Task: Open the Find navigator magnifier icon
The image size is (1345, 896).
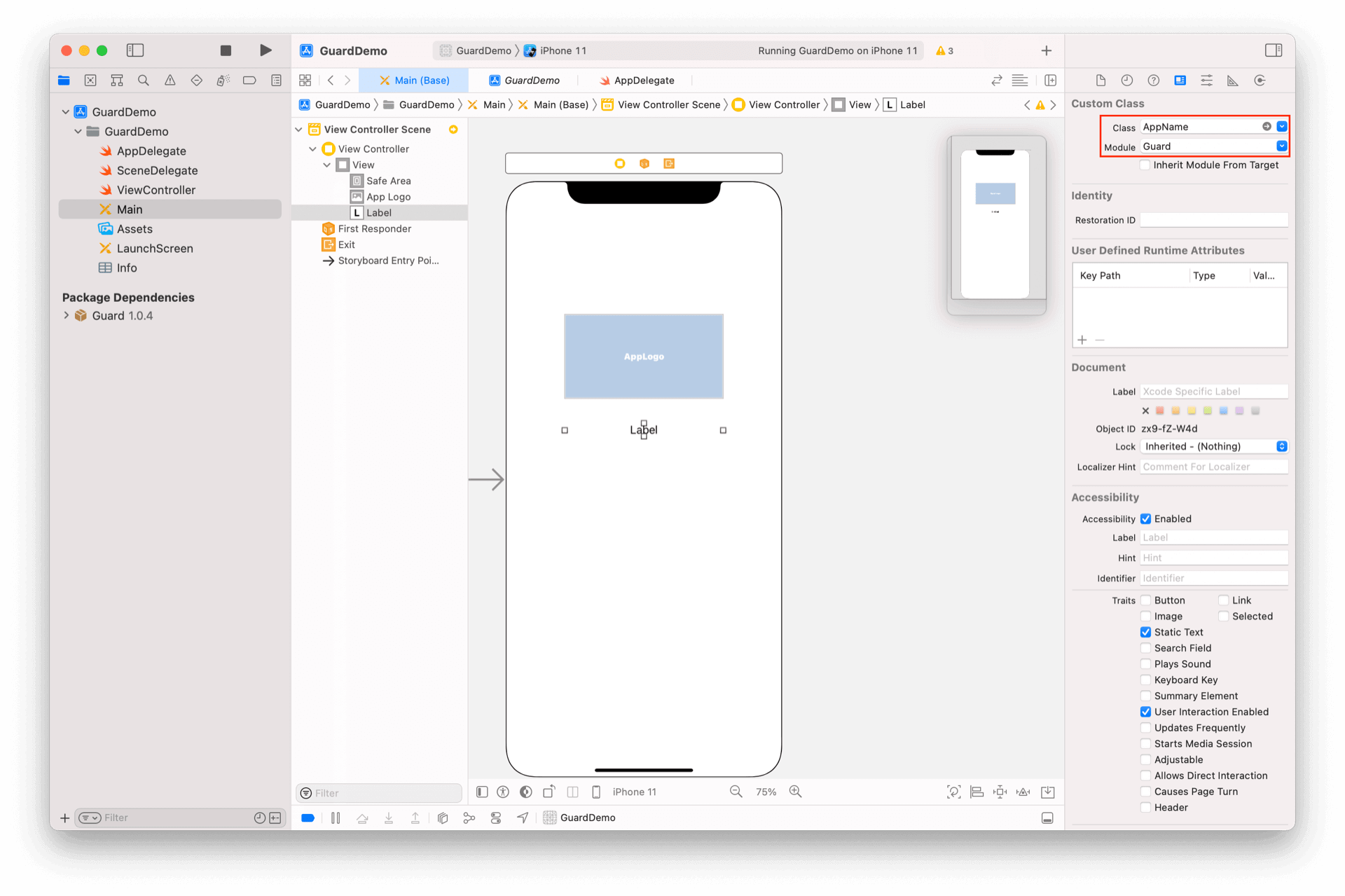Action: click(144, 81)
